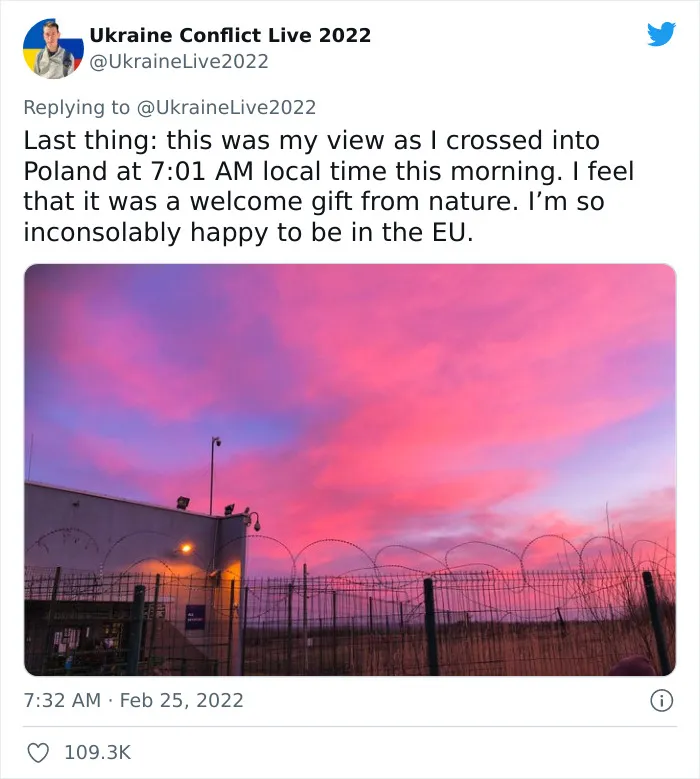Open the account's profile avatar photo

point(53,49)
